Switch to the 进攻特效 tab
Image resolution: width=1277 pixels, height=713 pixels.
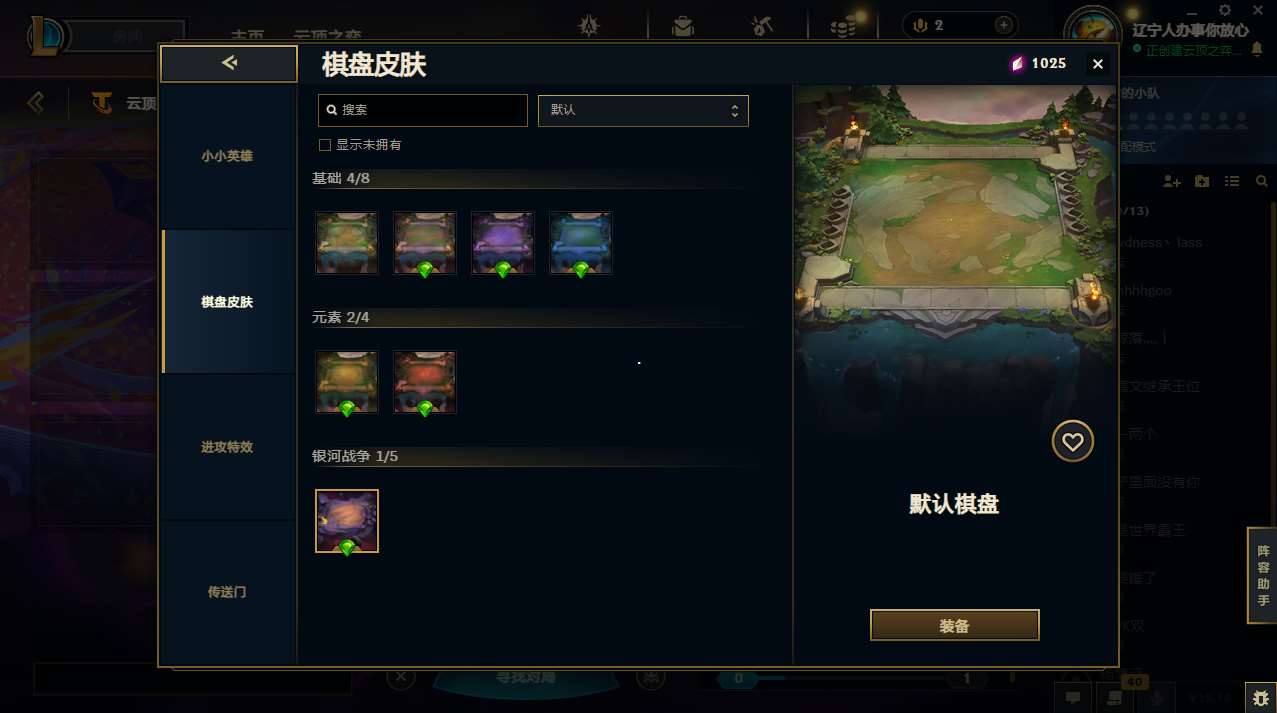(x=228, y=447)
